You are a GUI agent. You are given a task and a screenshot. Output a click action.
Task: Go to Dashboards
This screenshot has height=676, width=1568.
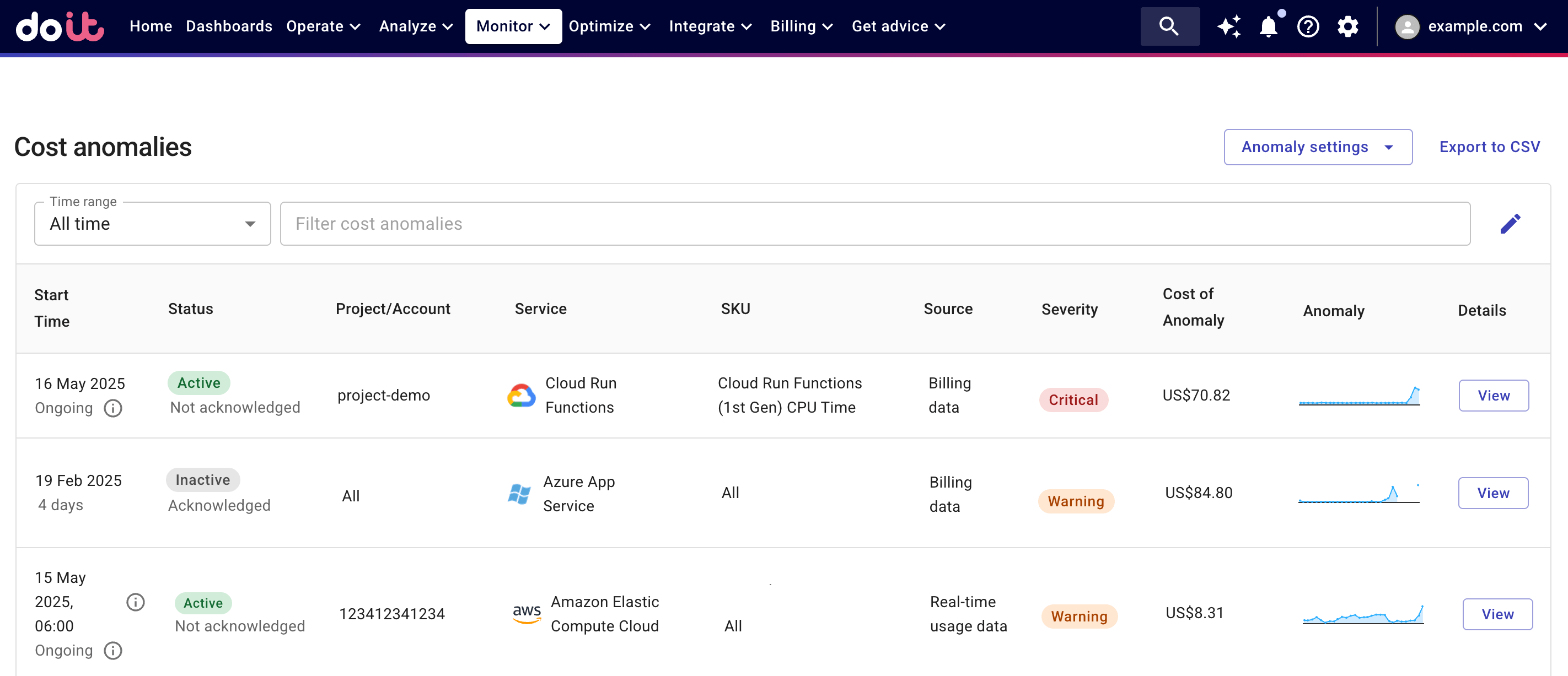pos(229,26)
